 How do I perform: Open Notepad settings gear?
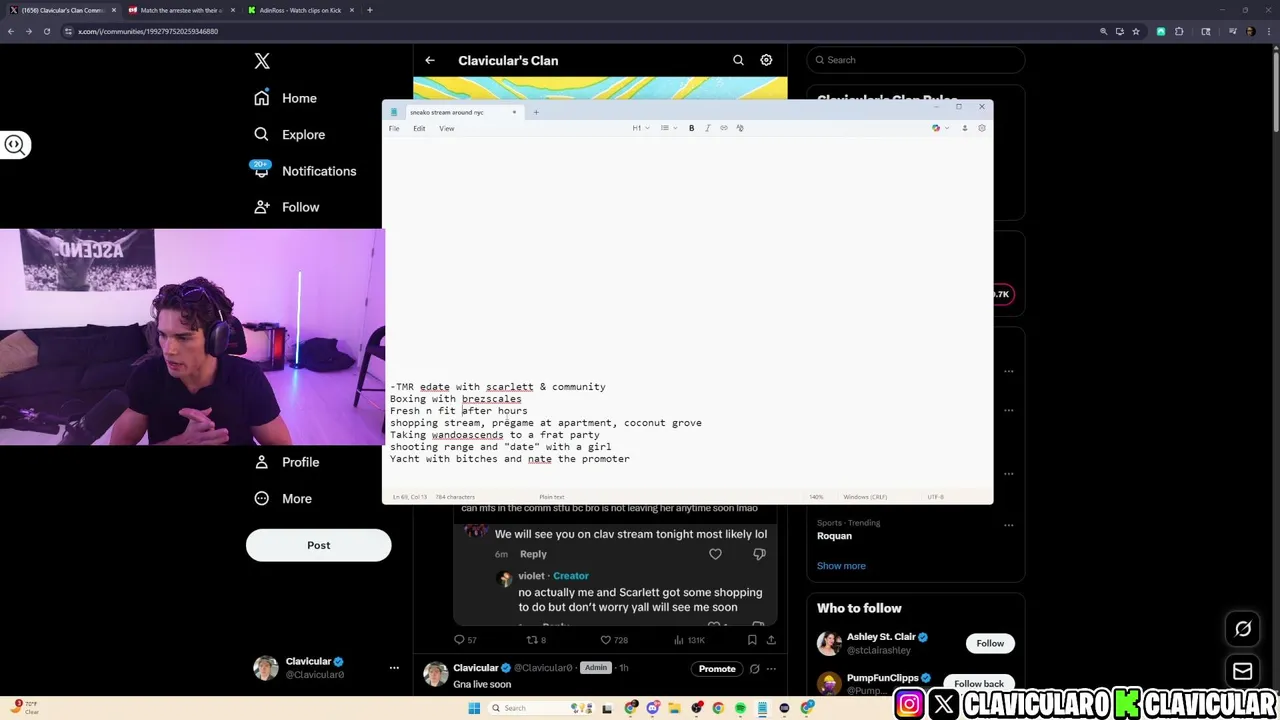tap(981, 128)
